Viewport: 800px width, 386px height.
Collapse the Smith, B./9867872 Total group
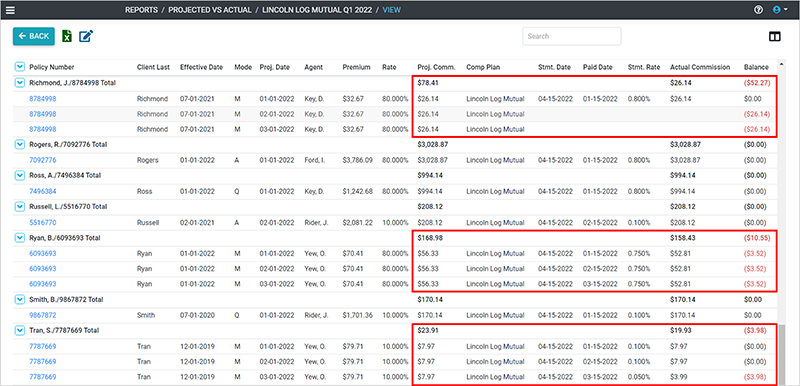[x=19, y=299]
